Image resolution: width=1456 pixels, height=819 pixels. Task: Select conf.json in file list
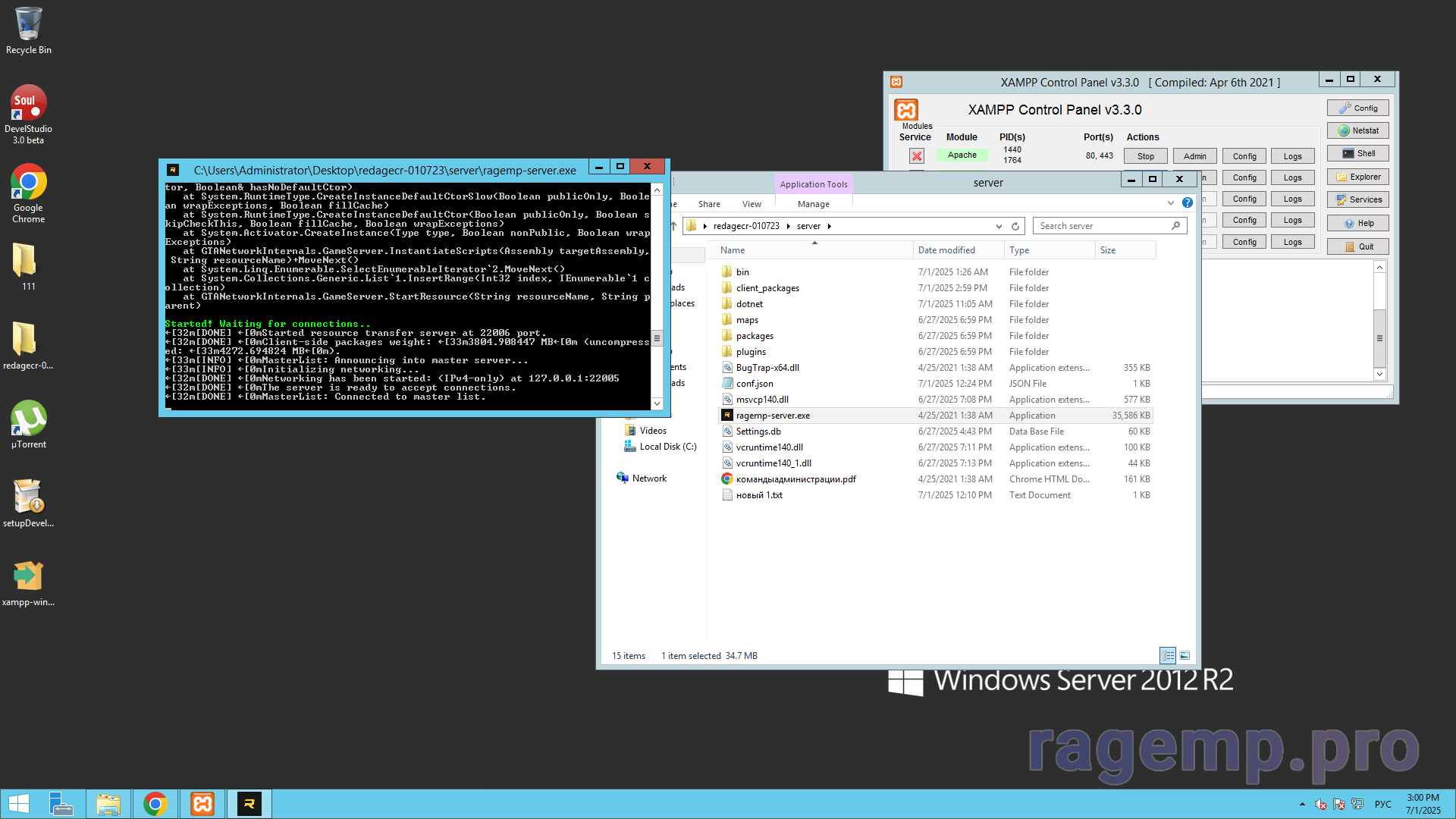click(935, 384)
